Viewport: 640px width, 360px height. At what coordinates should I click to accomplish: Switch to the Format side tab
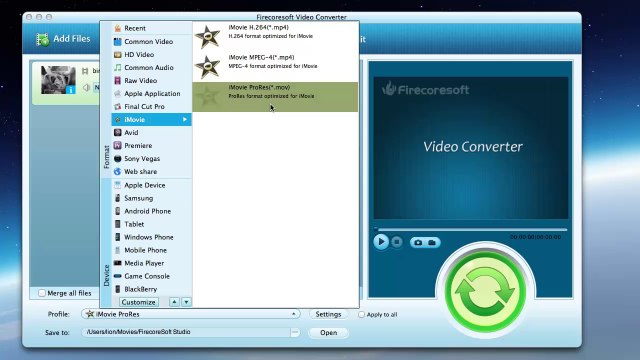pyautogui.click(x=107, y=157)
